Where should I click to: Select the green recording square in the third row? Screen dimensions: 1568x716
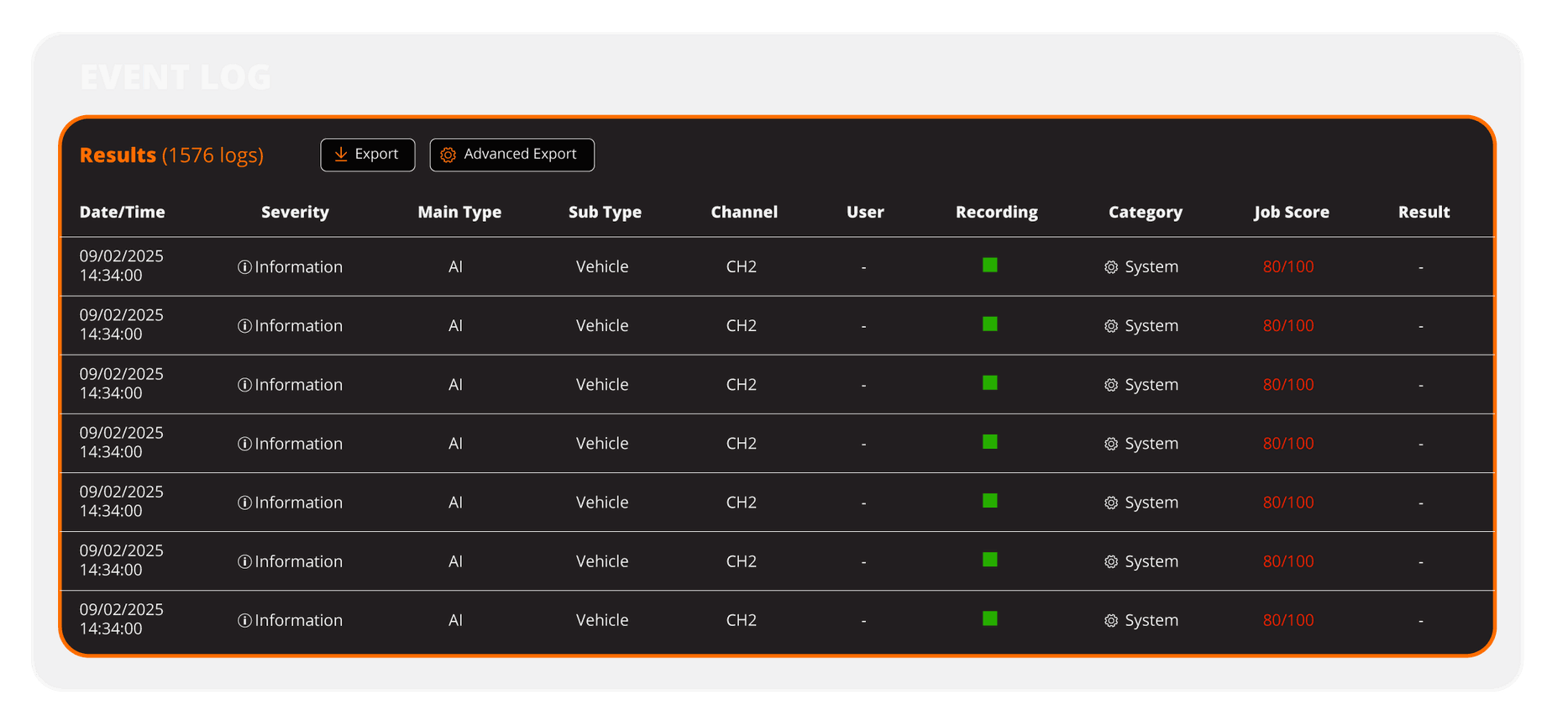(990, 383)
